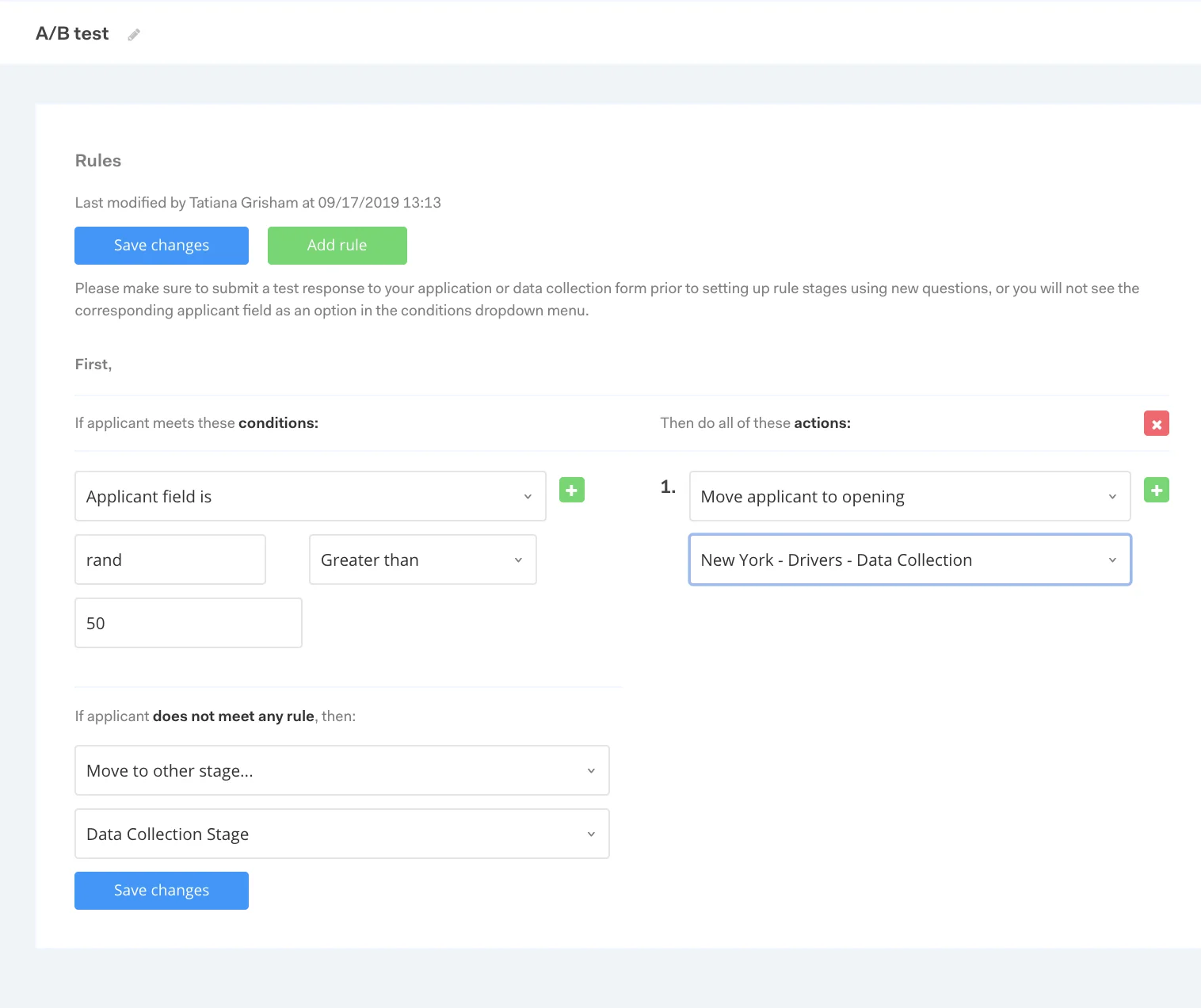Click the bottom 'Save changes' button
The height and width of the screenshot is (1008, 1201).
pyautogui.click(x=162, y=891)
